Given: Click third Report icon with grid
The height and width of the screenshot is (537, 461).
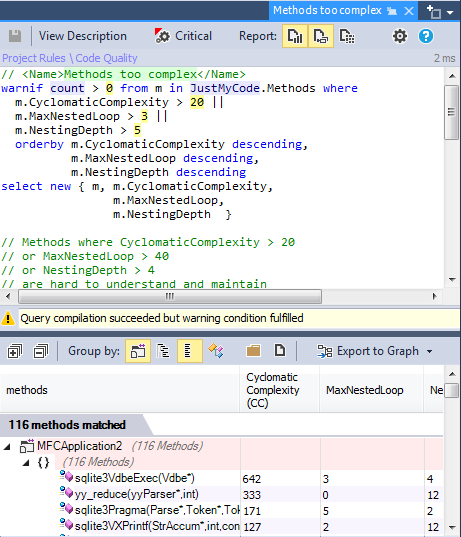Looking at the screenshot, I should pos(347,36).
